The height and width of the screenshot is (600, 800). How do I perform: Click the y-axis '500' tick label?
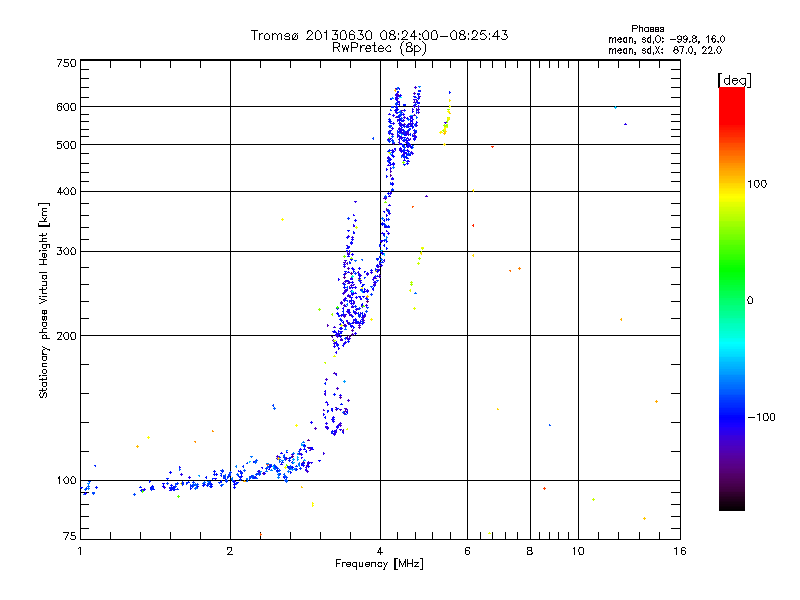66,145
